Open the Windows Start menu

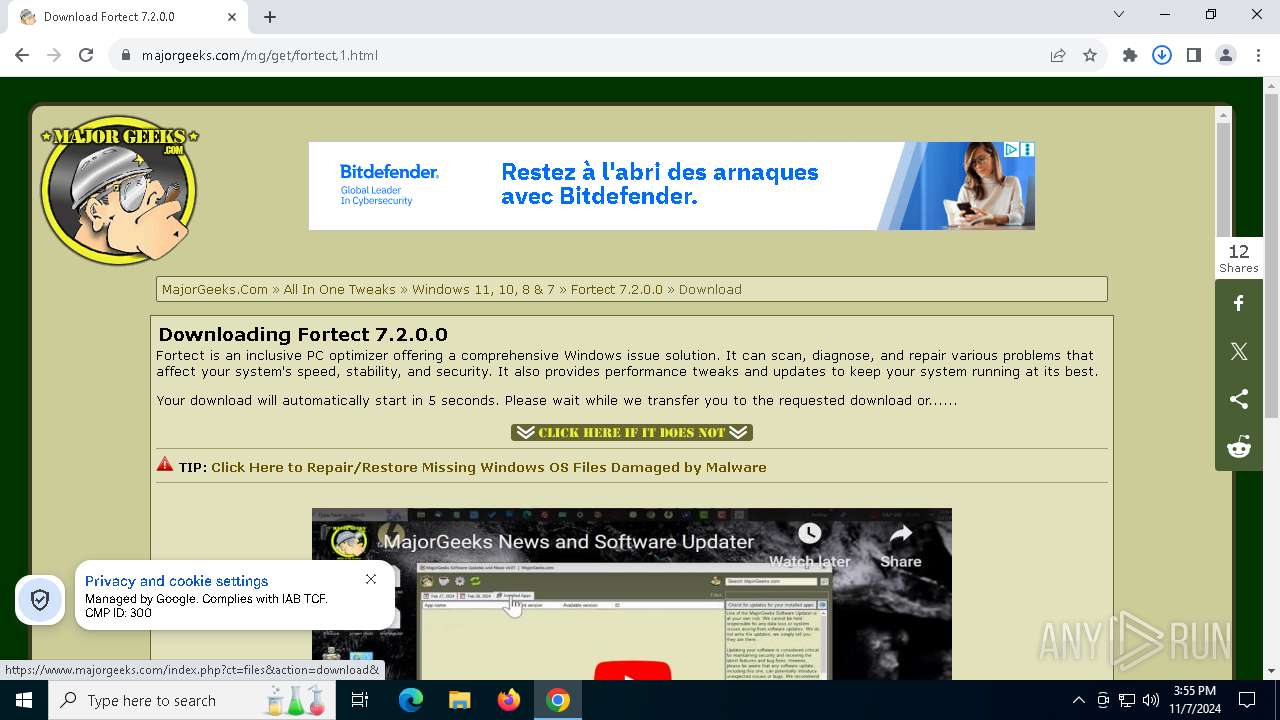24,700
